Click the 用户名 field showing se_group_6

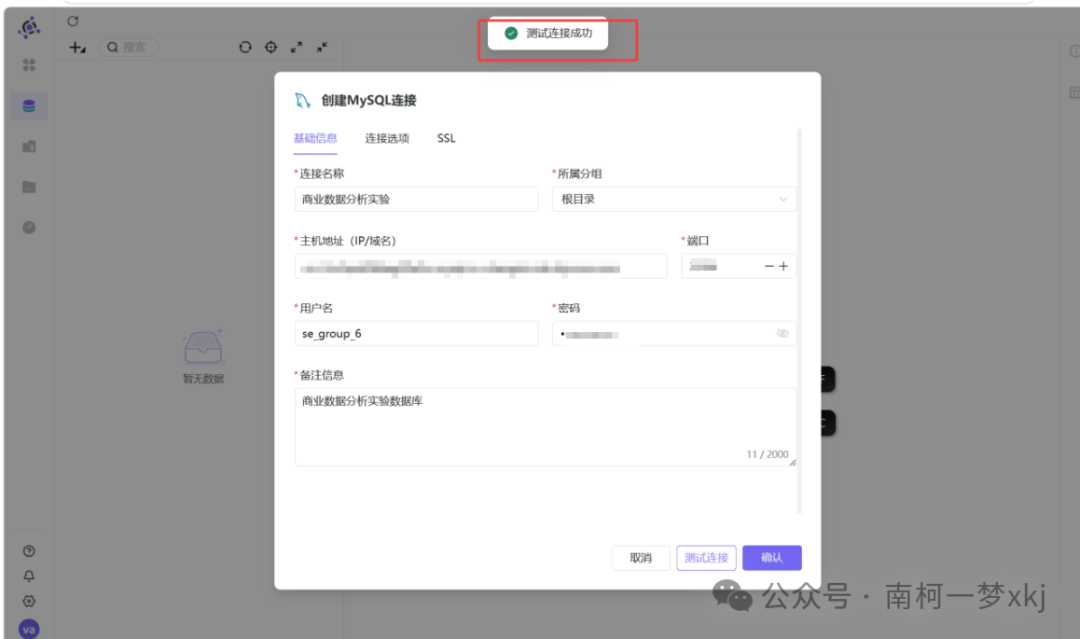(416, 333)
